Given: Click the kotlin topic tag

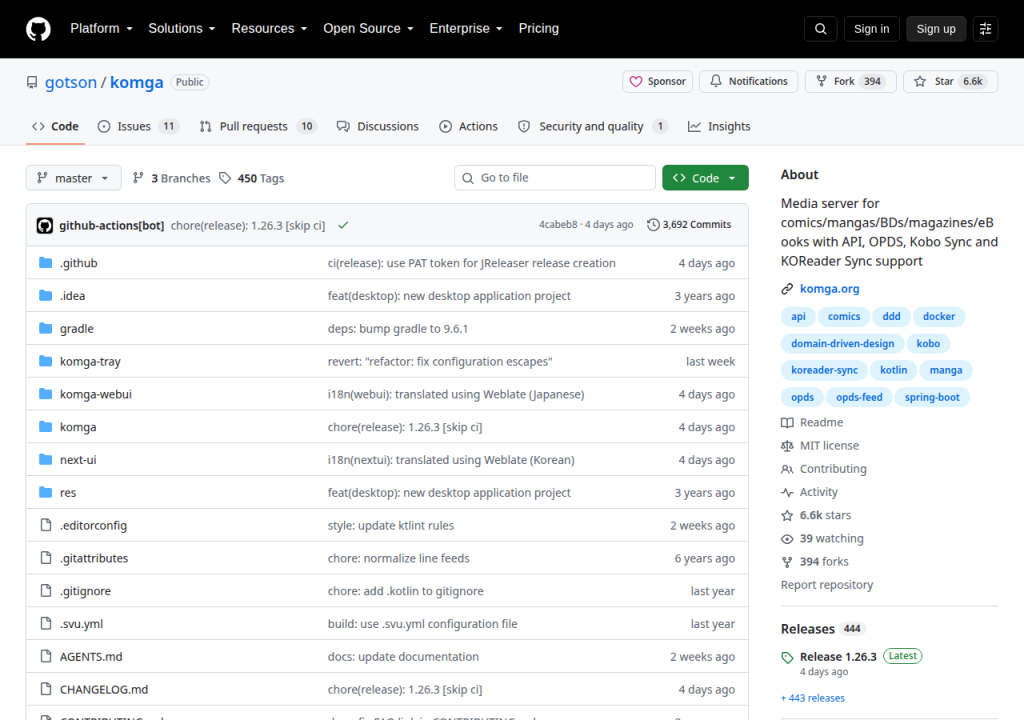Looking at the screenshot, I should (893, 370).
